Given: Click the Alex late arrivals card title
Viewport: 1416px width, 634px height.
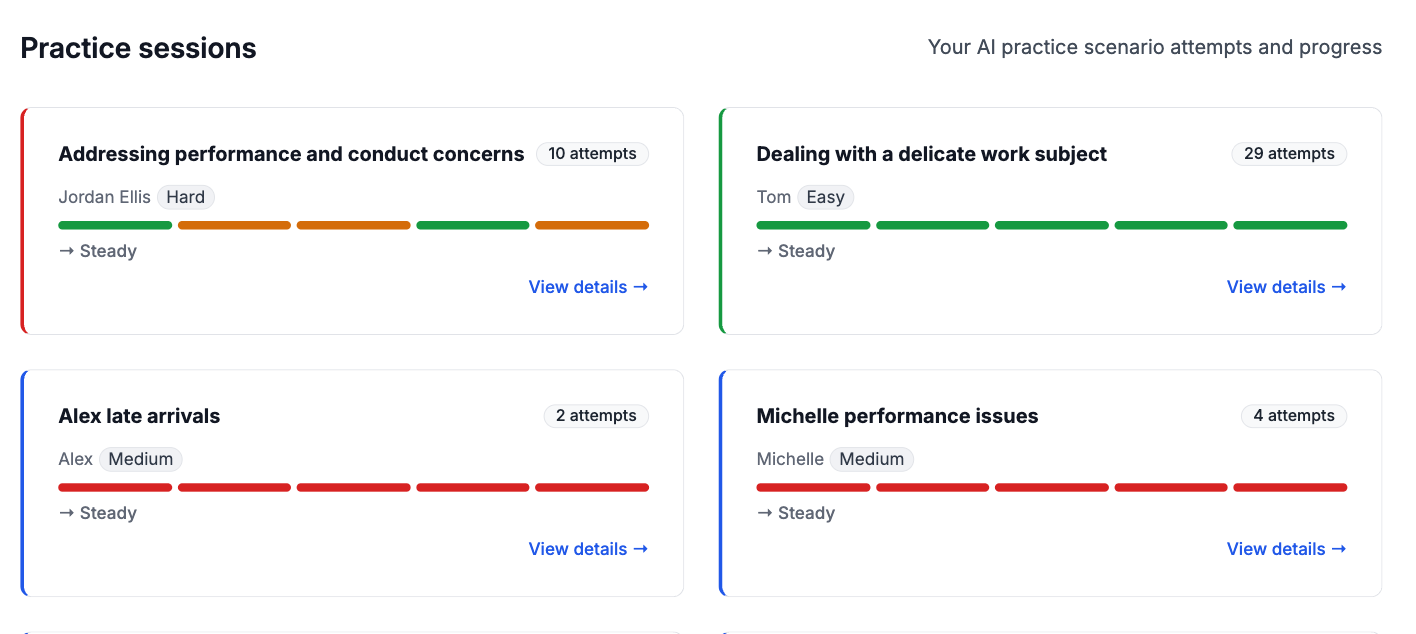Looking at the screenshot, I should click(x=139, y=415).
